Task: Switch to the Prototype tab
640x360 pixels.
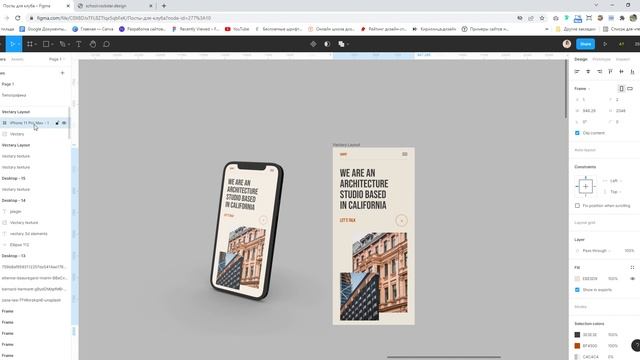Action: (601, 59)
